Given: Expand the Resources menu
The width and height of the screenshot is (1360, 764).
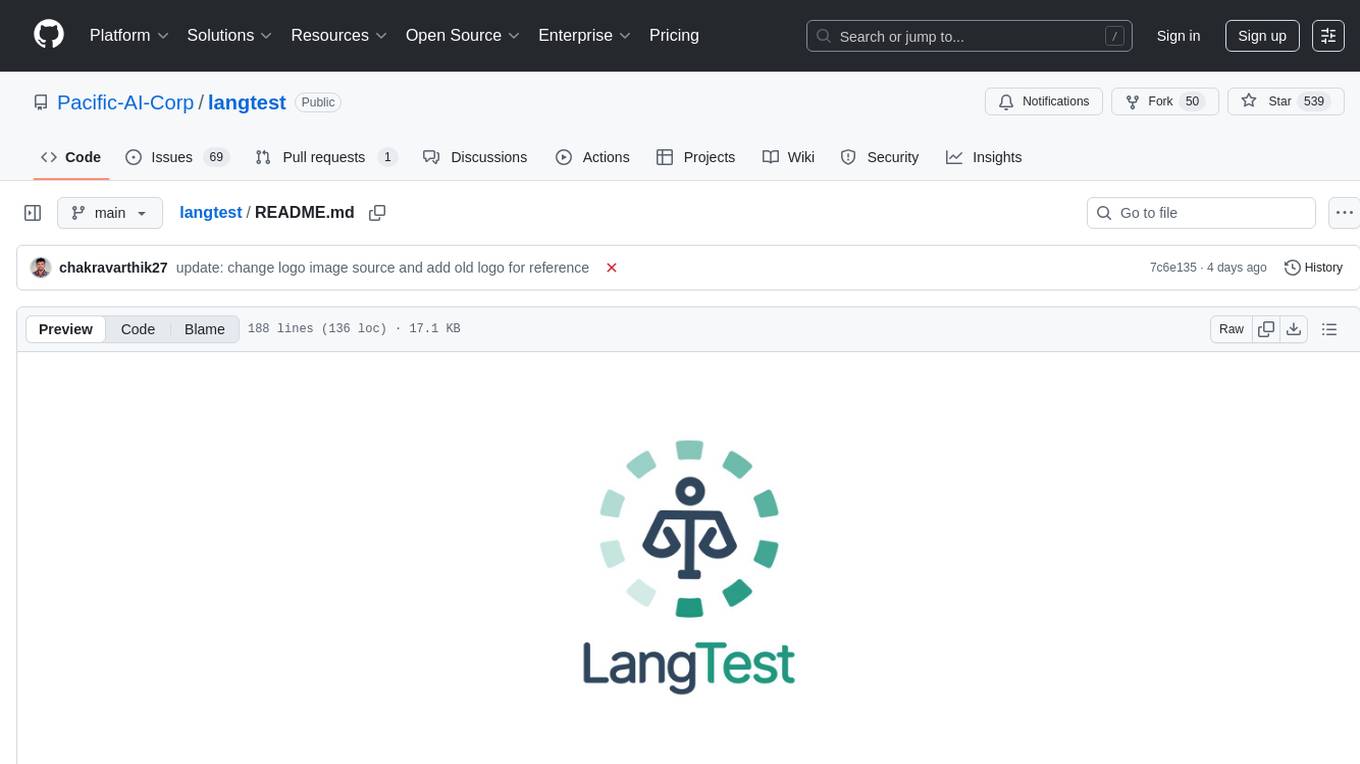Looking at the screenshot, I should pos(339,35).
